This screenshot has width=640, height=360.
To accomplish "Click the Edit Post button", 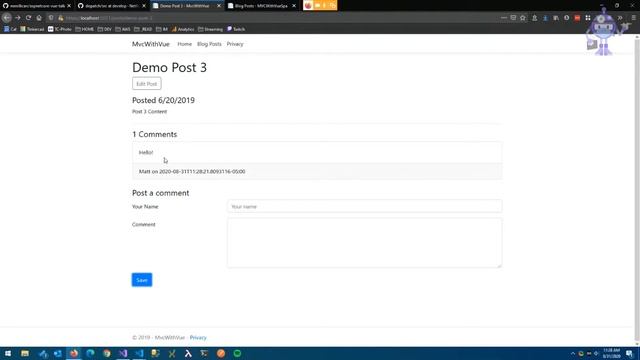I will (x=147, y=84).
